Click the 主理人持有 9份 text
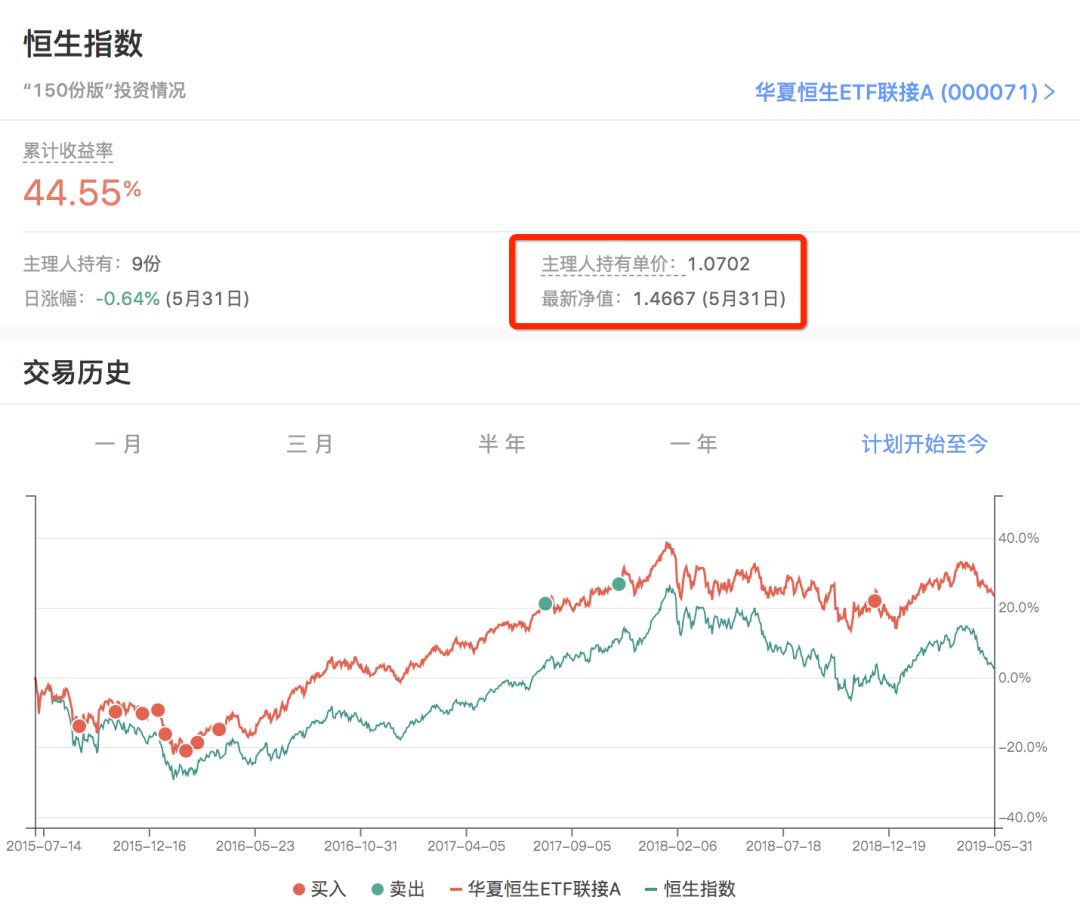Screen dimensions: 1080x915 [92, 264]
